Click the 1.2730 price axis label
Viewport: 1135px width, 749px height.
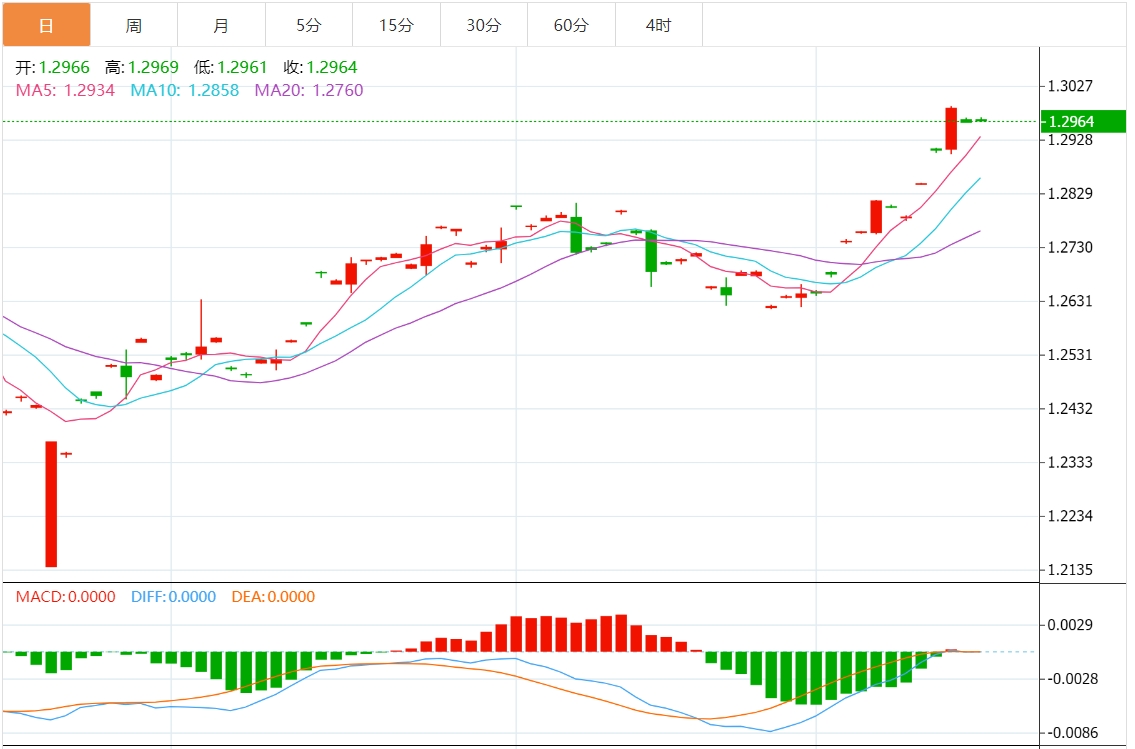point(1071,247)
